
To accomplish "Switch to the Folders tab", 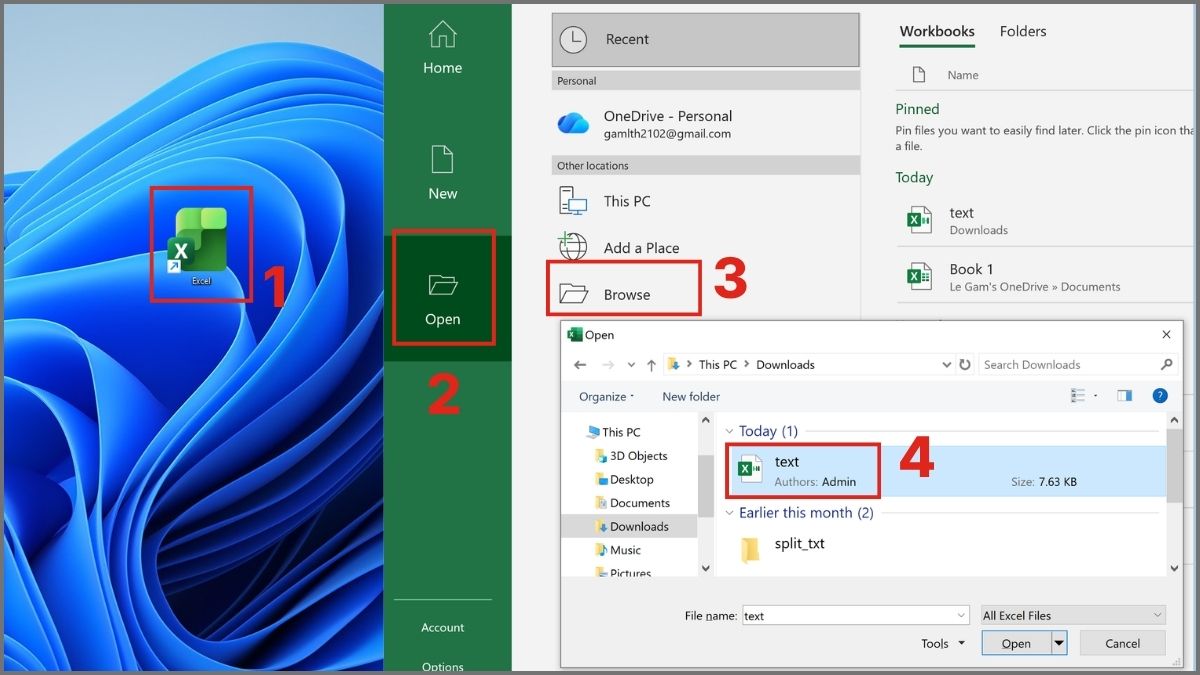I will [x=1023, y=32].
